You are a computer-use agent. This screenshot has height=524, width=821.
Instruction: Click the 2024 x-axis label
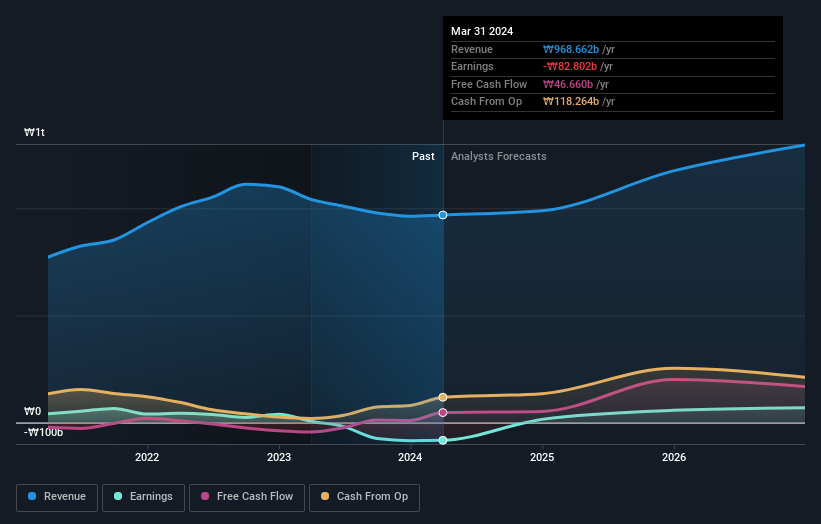410,457
